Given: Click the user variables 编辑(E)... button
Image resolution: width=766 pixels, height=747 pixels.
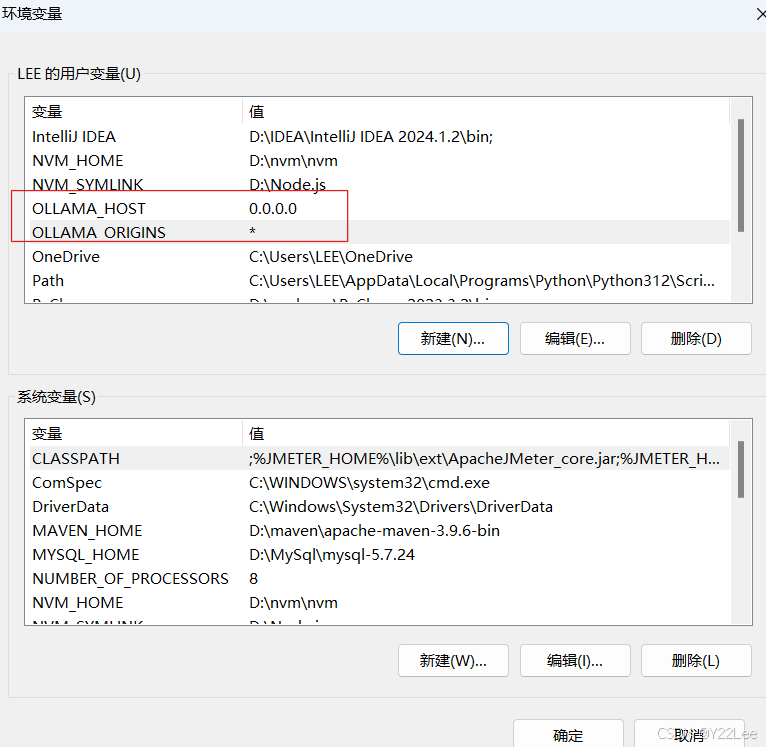Looking at the screenshot, I should tap(575, 338).
